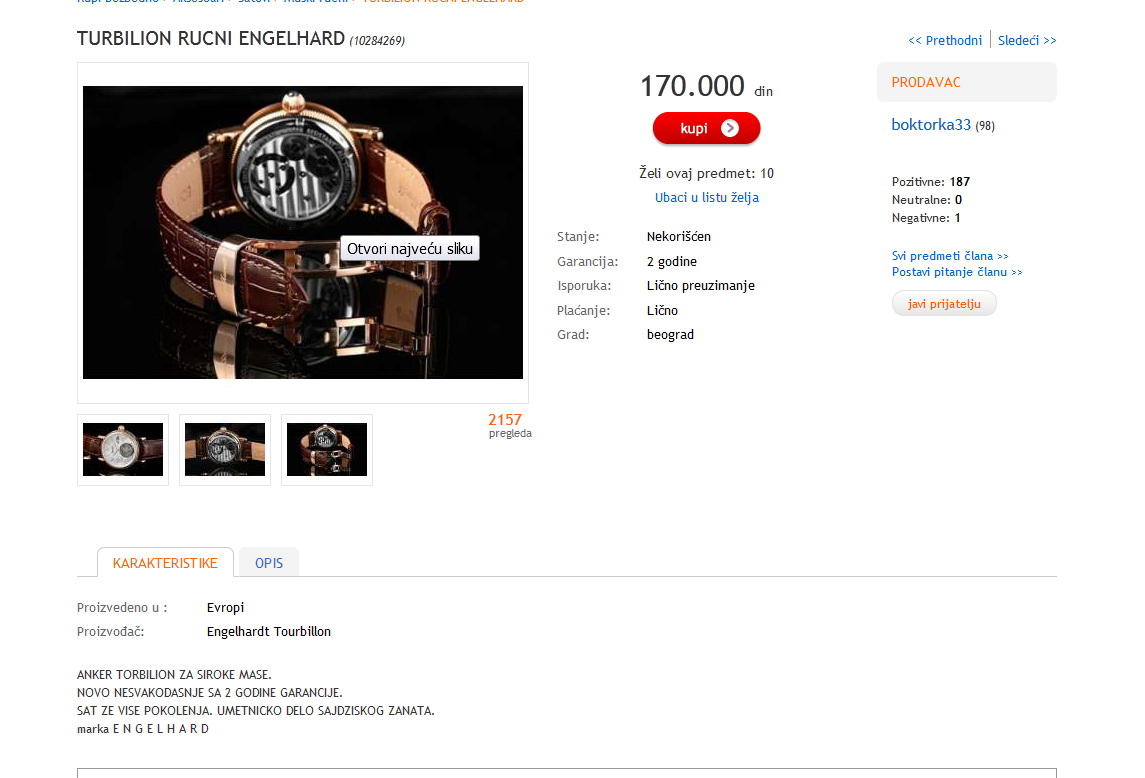Switch to the OPIS tab
This screenshot has height=778, width=1145.
click(269, 562)
